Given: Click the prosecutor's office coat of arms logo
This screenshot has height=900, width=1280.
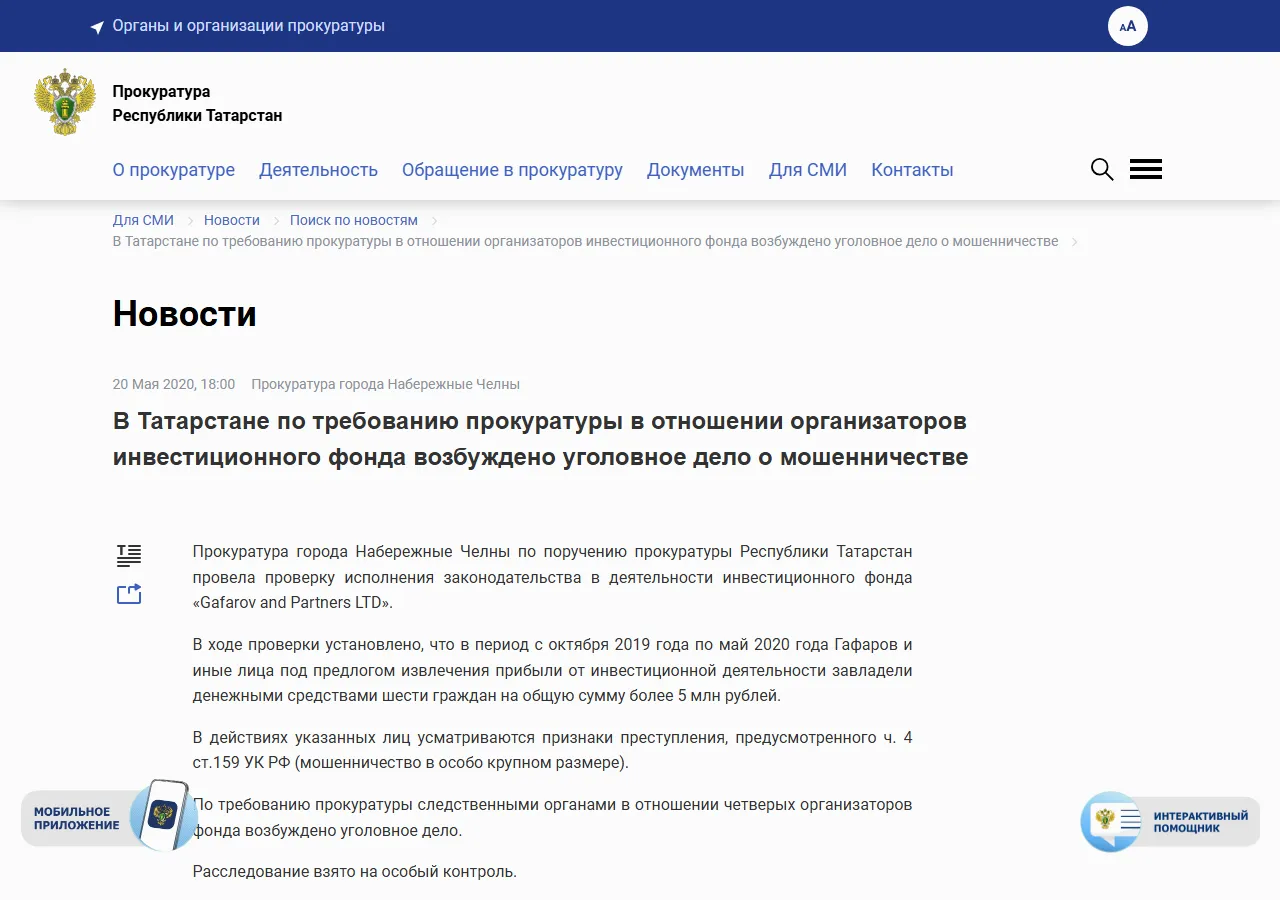Looking at the screenshot, I should (x=65, y=102).
